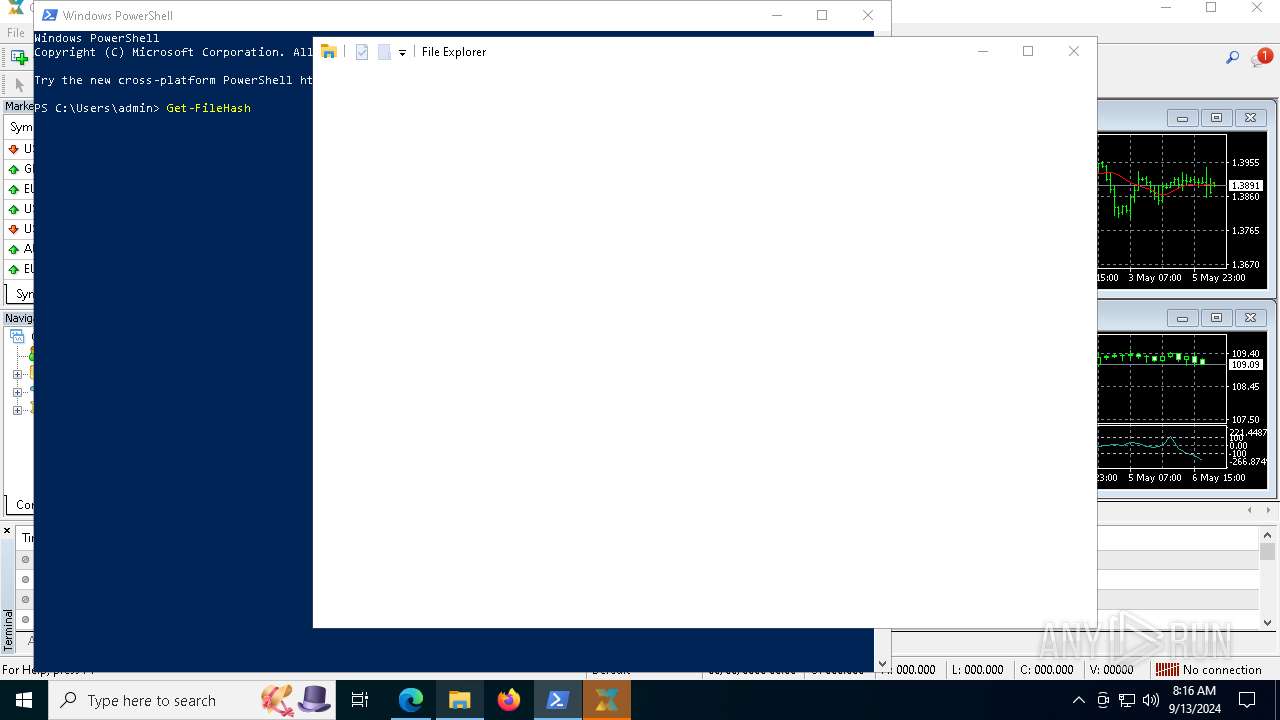The height and width of the screenshot is (720, 1280).
Task: Expand the third tree node in Navigator panel
Action: click(x=17, y=392)
